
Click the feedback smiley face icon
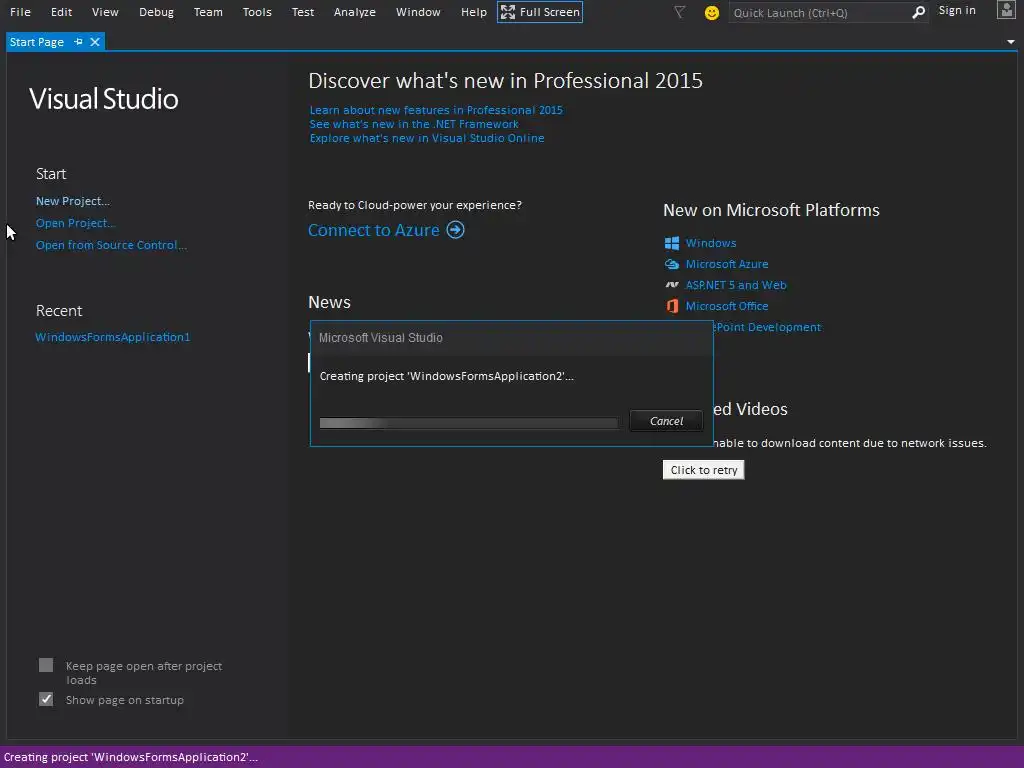(712, 12)
